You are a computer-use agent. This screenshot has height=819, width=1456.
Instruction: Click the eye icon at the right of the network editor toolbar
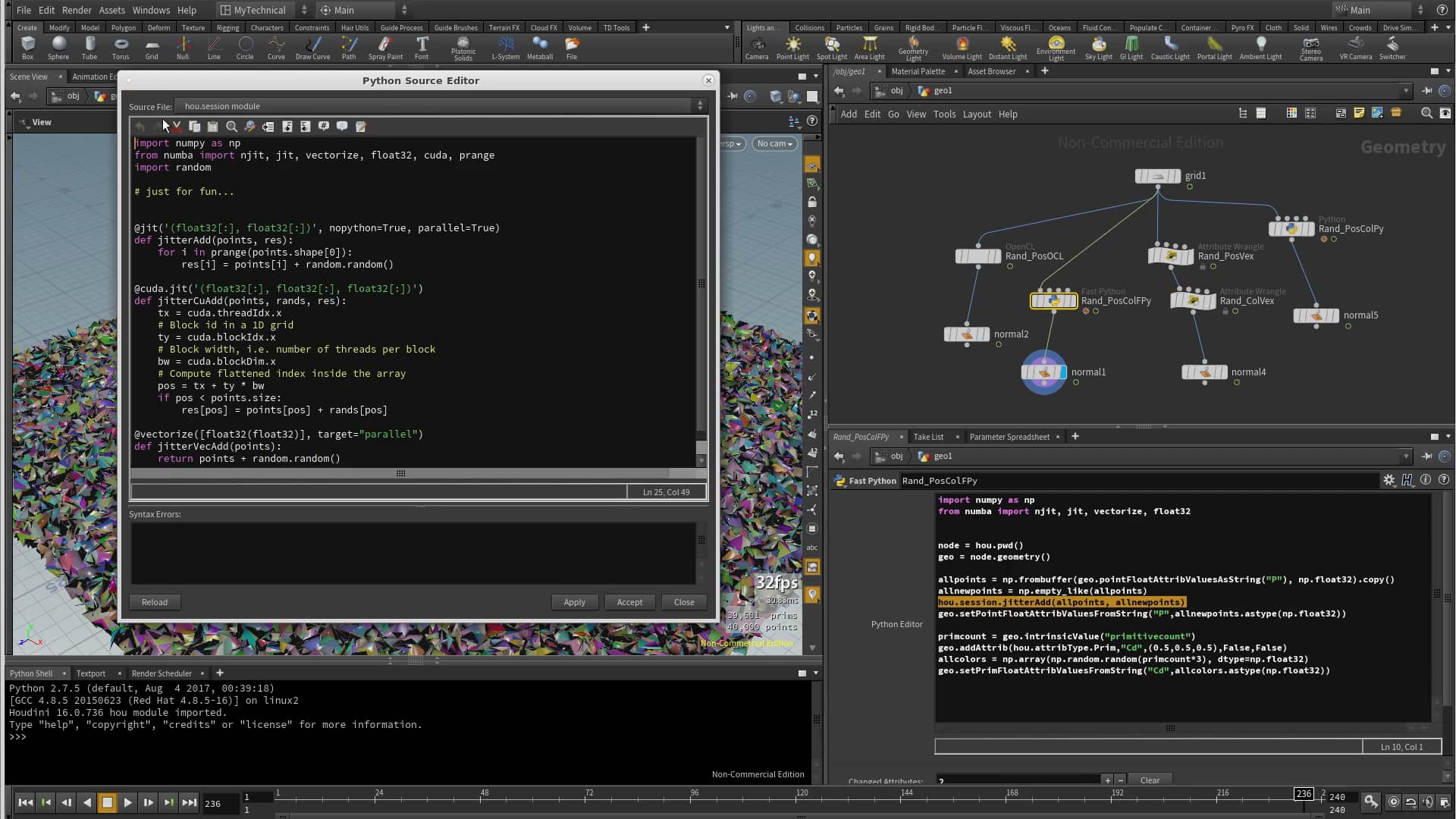point(1447,113)
